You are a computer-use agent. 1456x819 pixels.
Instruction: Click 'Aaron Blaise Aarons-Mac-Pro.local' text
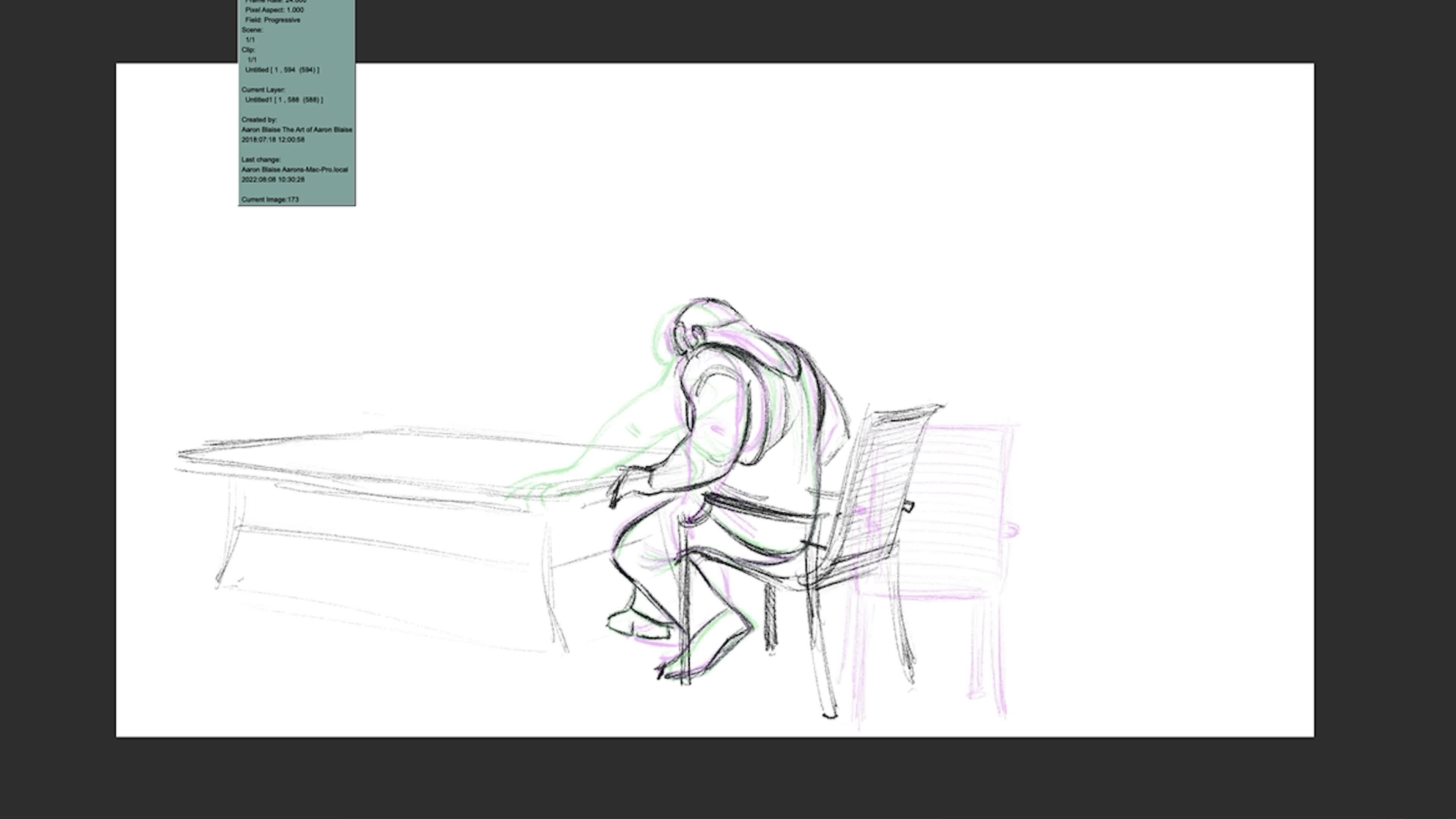tap(295, 169)
